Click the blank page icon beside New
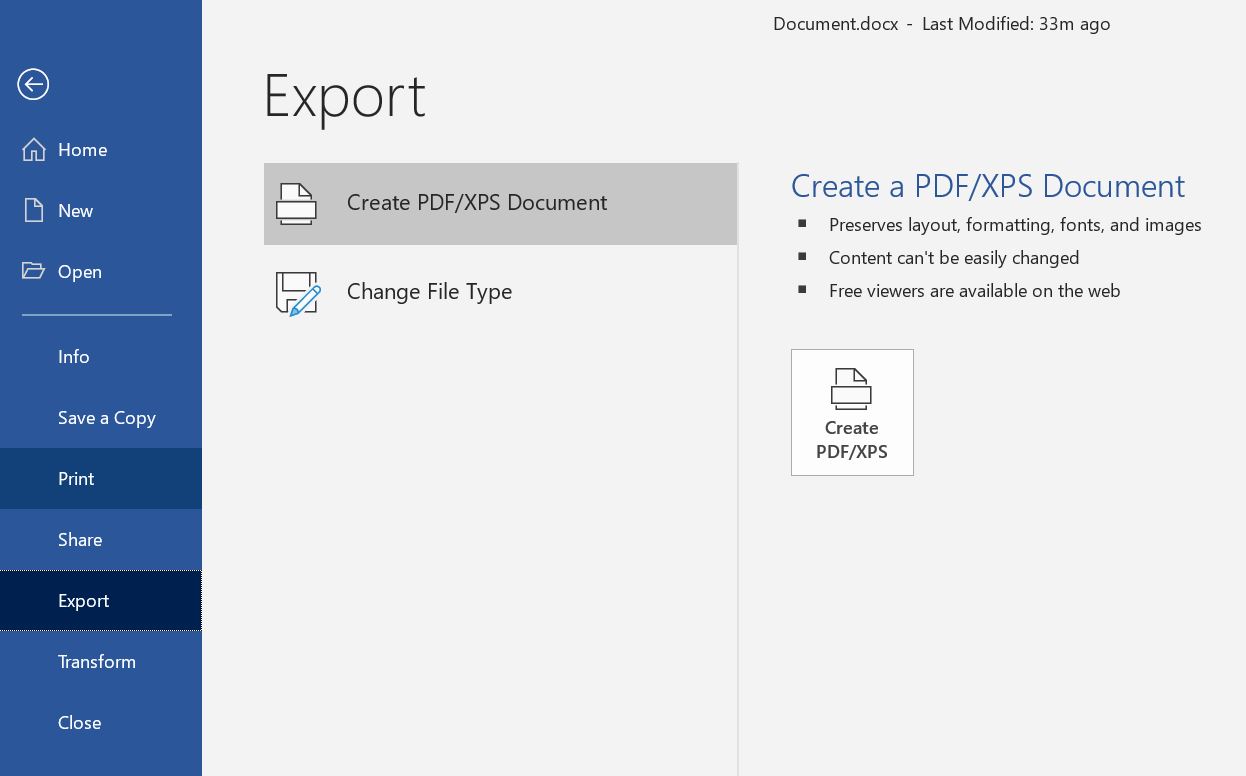 [34, 211]
